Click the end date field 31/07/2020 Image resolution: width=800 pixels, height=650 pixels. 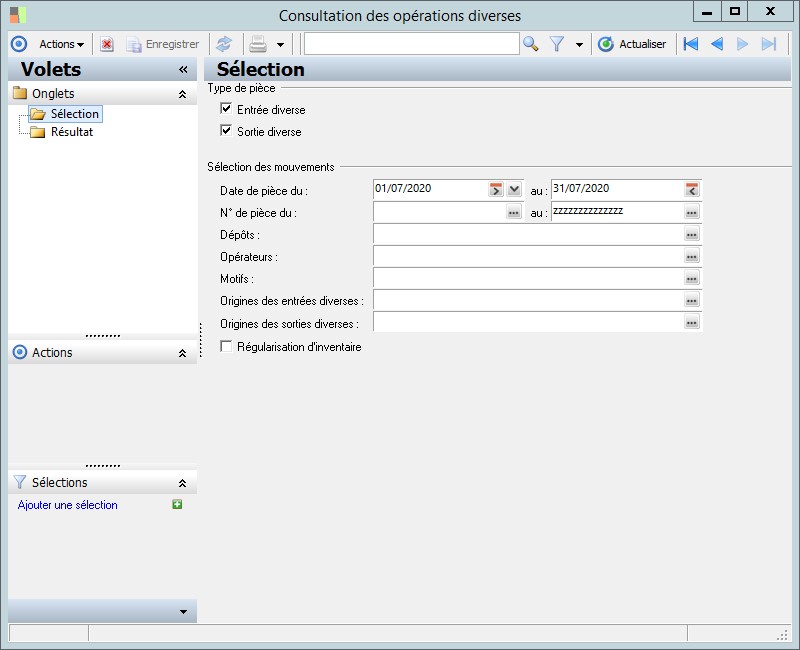click(617, 189)
